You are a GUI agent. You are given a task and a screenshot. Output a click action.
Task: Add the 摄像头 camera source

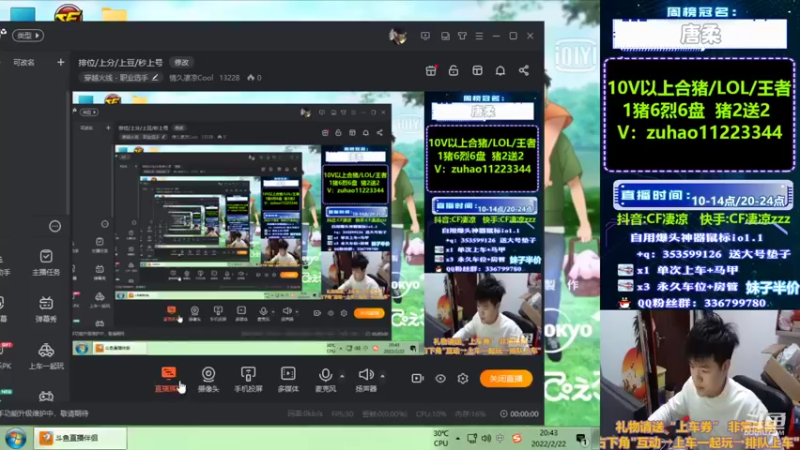[x=208, y=379]
